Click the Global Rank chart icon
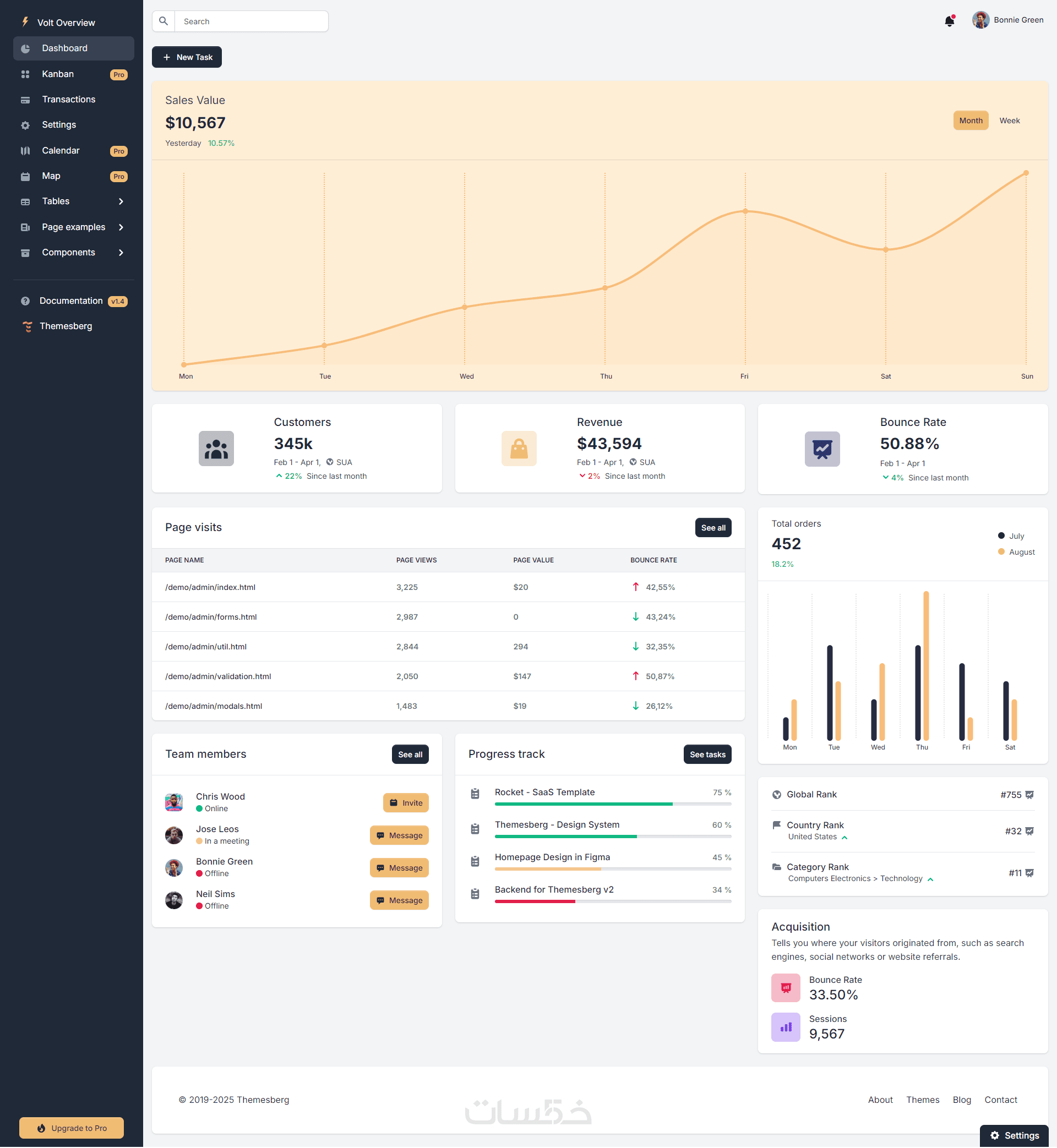 click(x=1029, y=795)
